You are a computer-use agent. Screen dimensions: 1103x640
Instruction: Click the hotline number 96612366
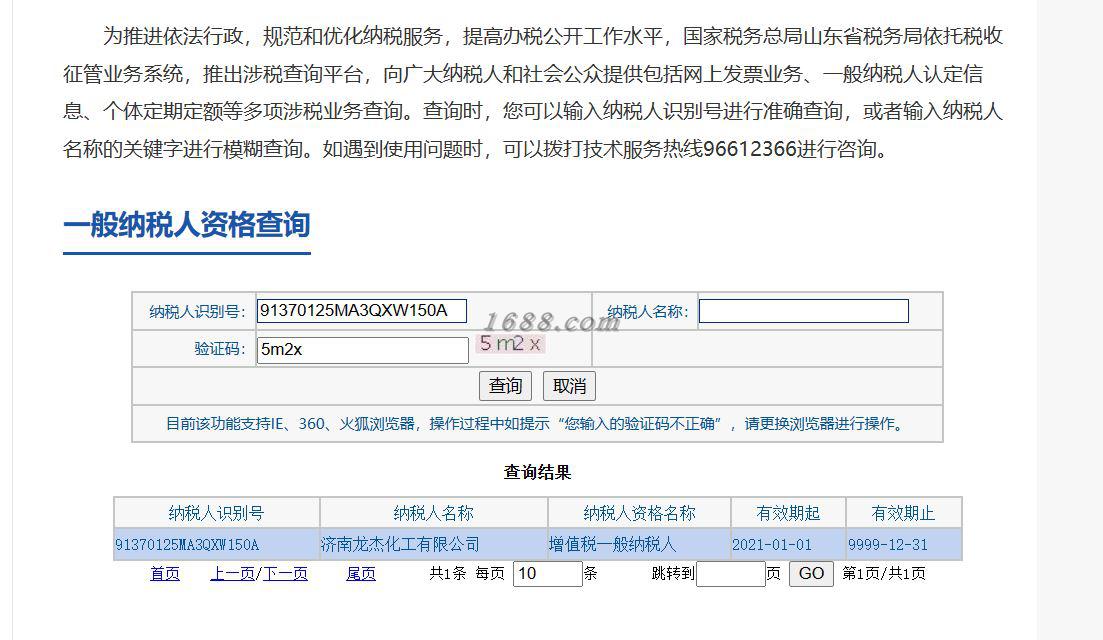(x=748, y=149)
